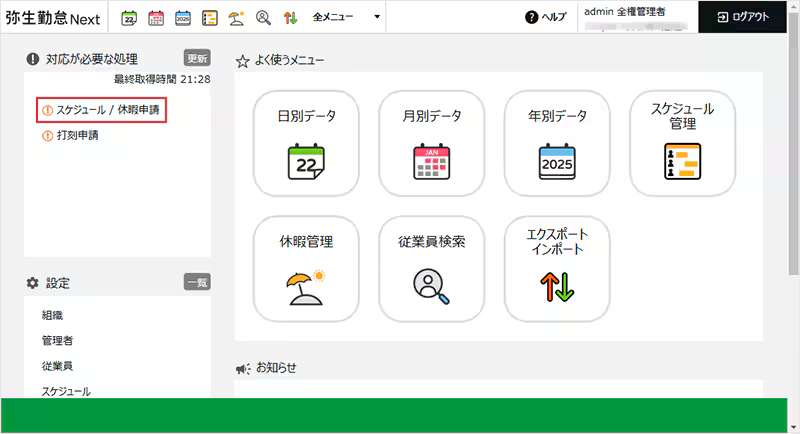Click the 2025 yearly data toolbar icon

pyautogui.click(x=183, y=17)
